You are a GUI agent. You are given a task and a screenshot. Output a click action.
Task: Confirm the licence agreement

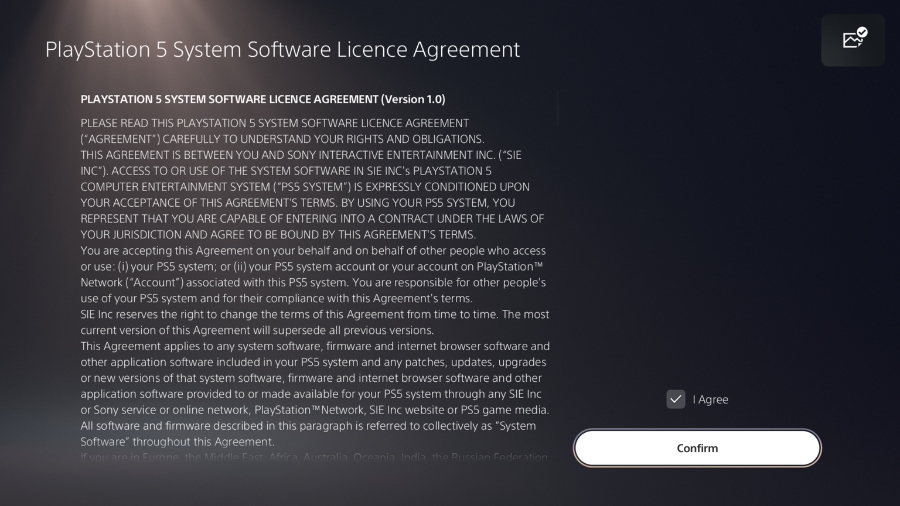point(697,448)
